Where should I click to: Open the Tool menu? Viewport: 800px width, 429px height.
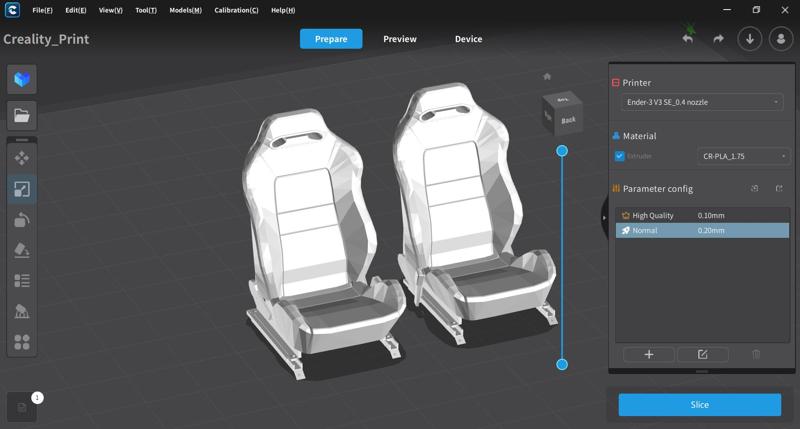click(x=146, y=10)
